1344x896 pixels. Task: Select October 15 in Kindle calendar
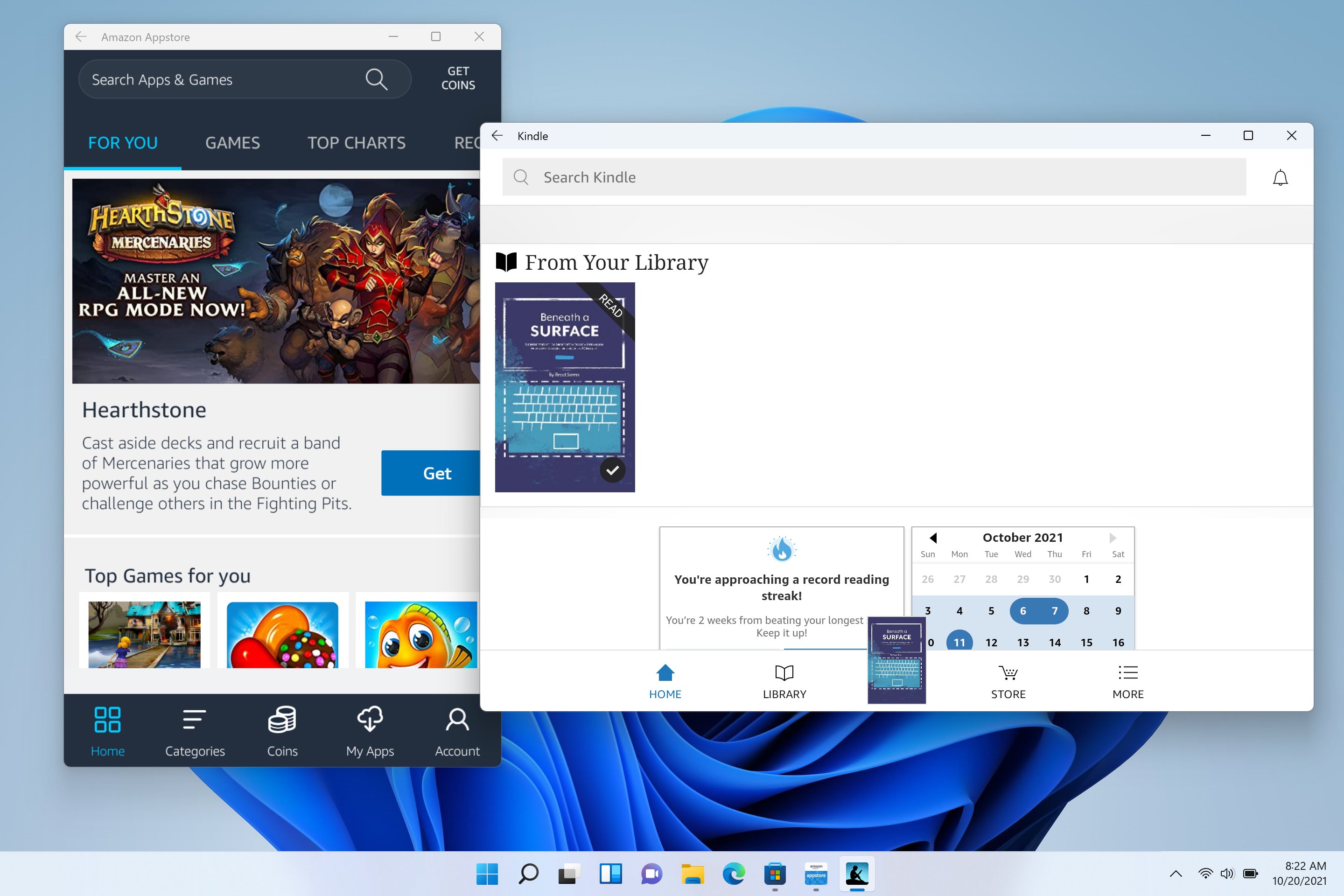coord(1086,642)
